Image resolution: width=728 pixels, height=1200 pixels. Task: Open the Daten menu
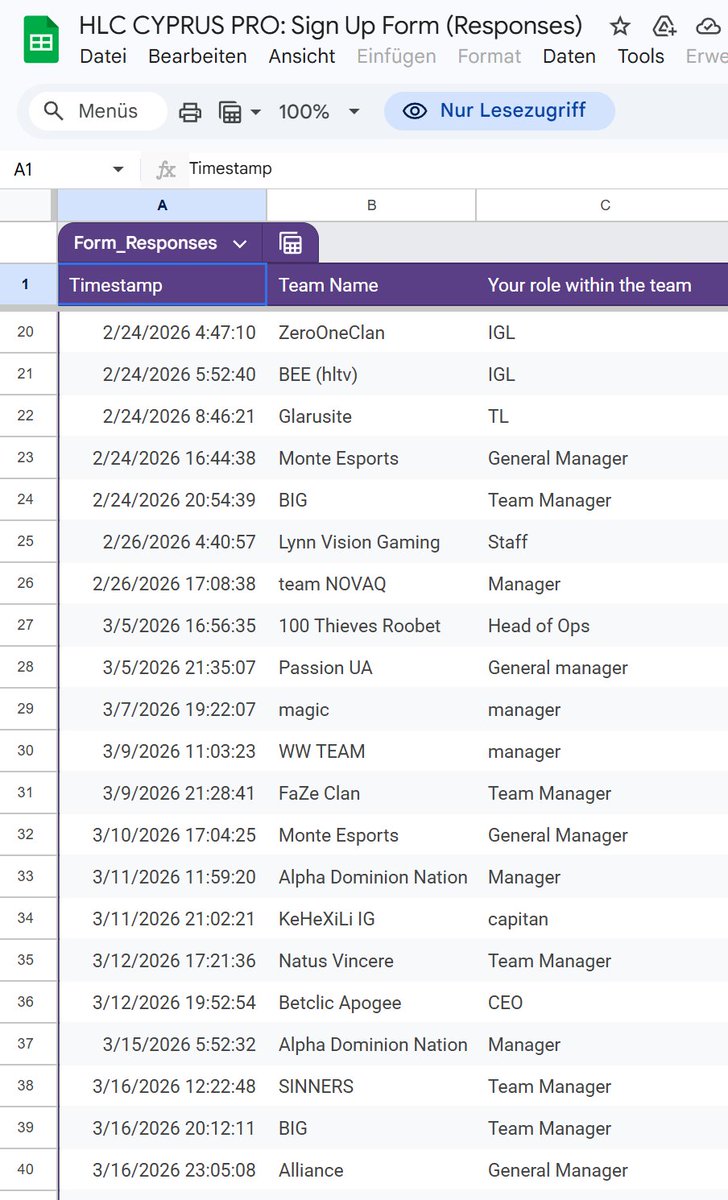[569, 56]
